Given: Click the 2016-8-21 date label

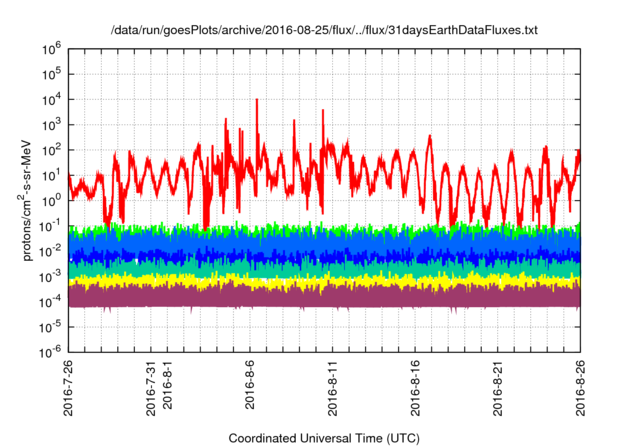Looking at the screenshot, I should click(x=497, y=388).
